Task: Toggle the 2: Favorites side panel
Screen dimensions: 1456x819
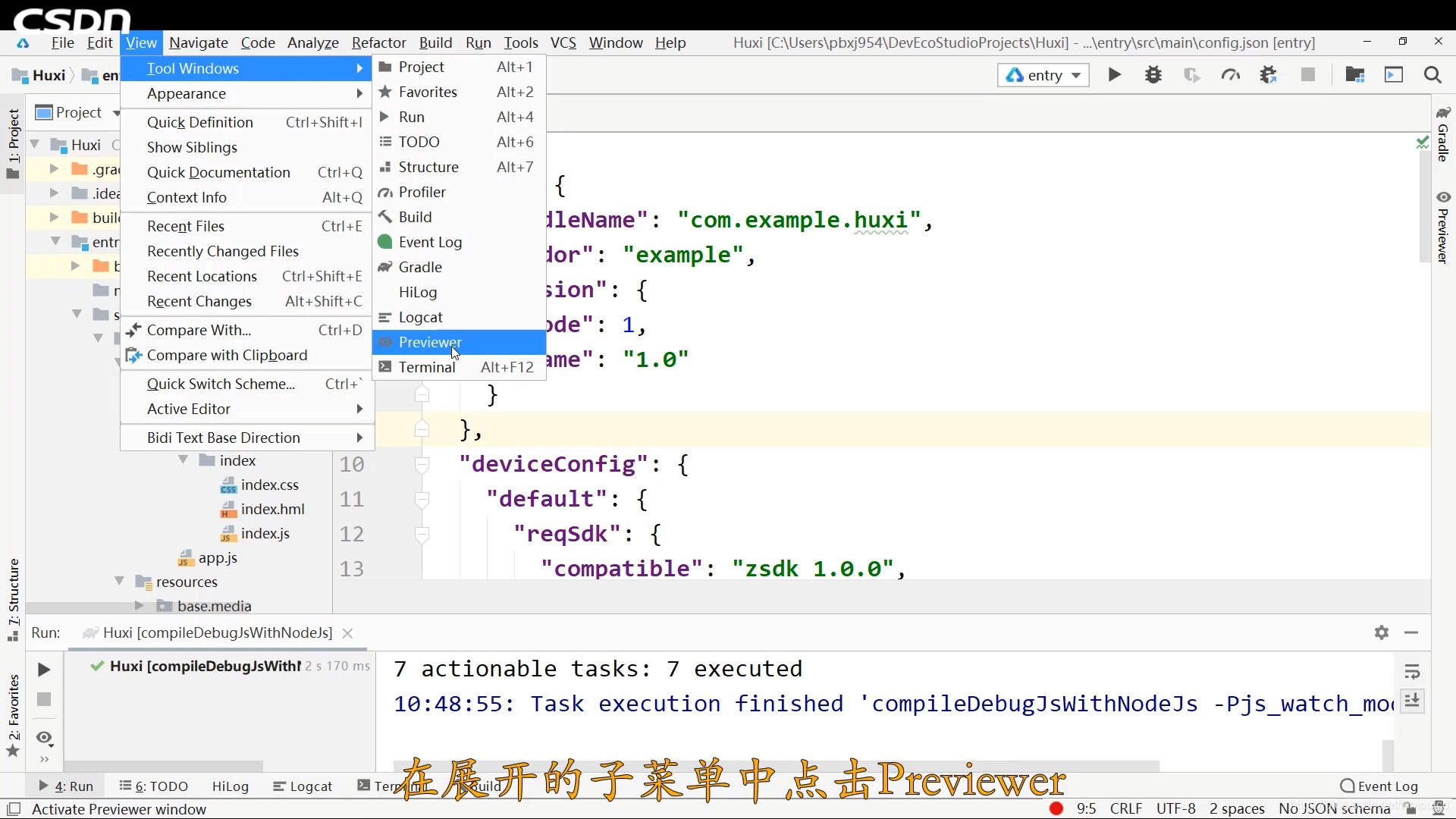Action: click(13, 716)
